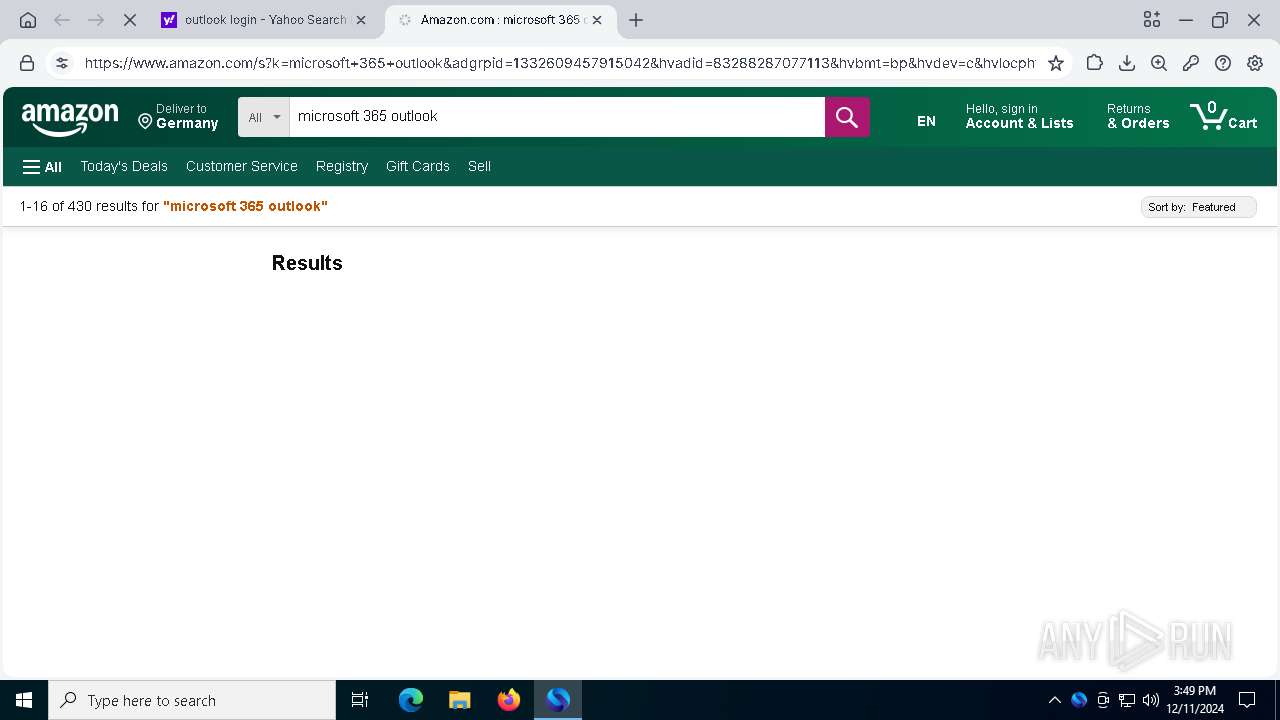Viewport: 1280px width, 720px height.
Task: Open browser settings gear icon
Action: (x=1255, y=63)
